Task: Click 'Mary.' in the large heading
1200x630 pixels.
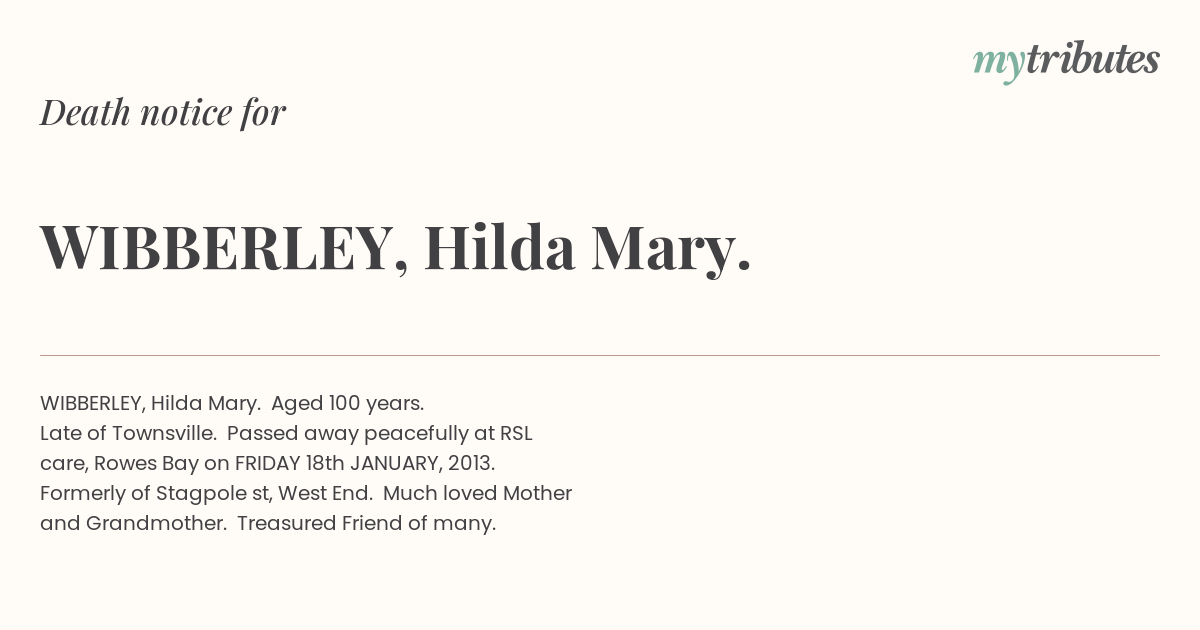Action: click(671, 250)
